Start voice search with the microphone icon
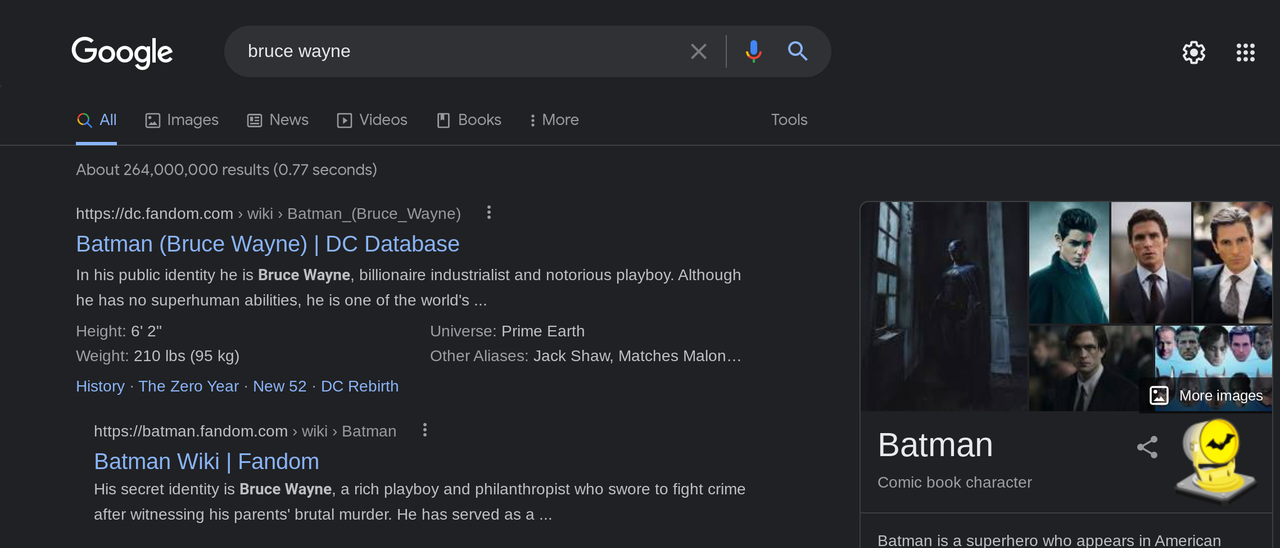This screenshot has width=1280, height=548. point(754,51)
